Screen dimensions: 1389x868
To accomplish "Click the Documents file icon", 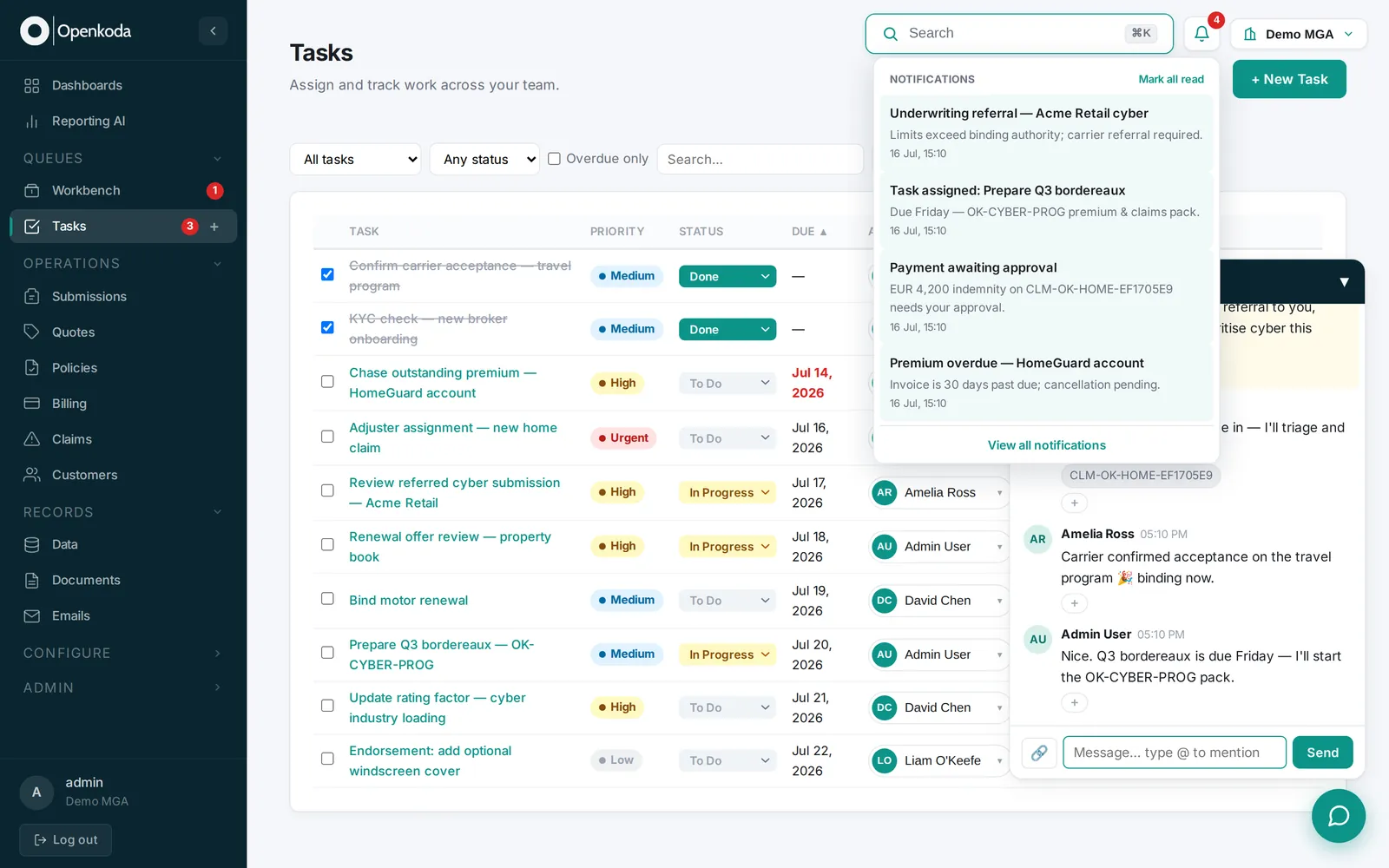I will pos(32,581).
